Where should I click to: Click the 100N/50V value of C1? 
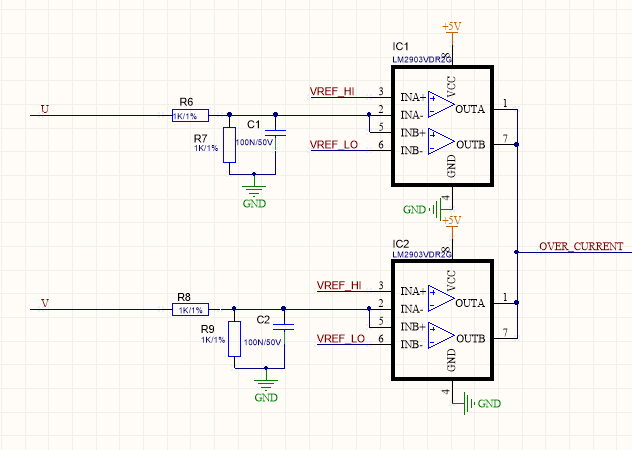[254, 142]
